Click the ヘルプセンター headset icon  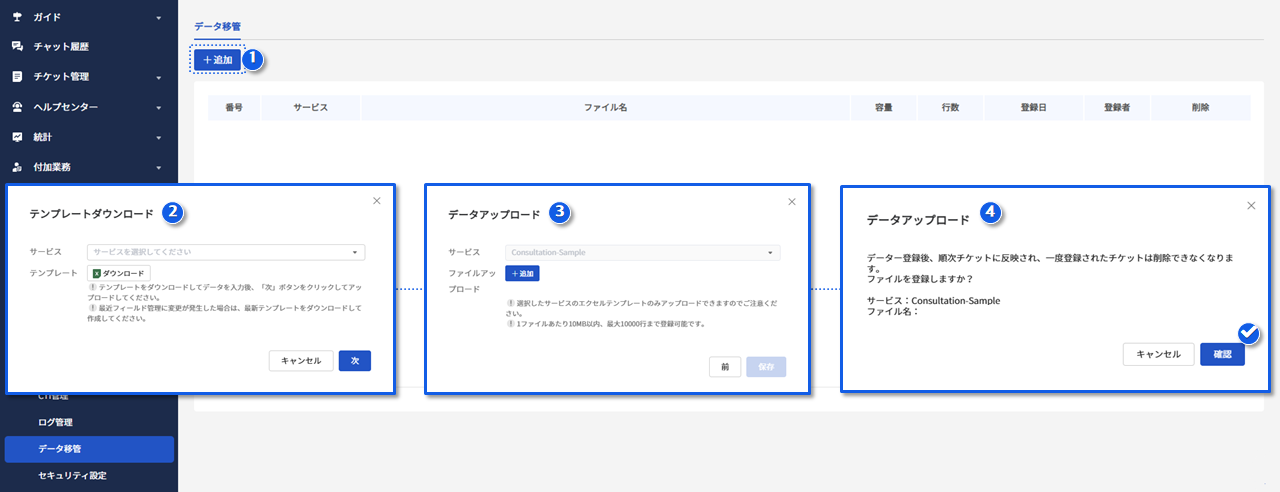click(x=17, y=107)
